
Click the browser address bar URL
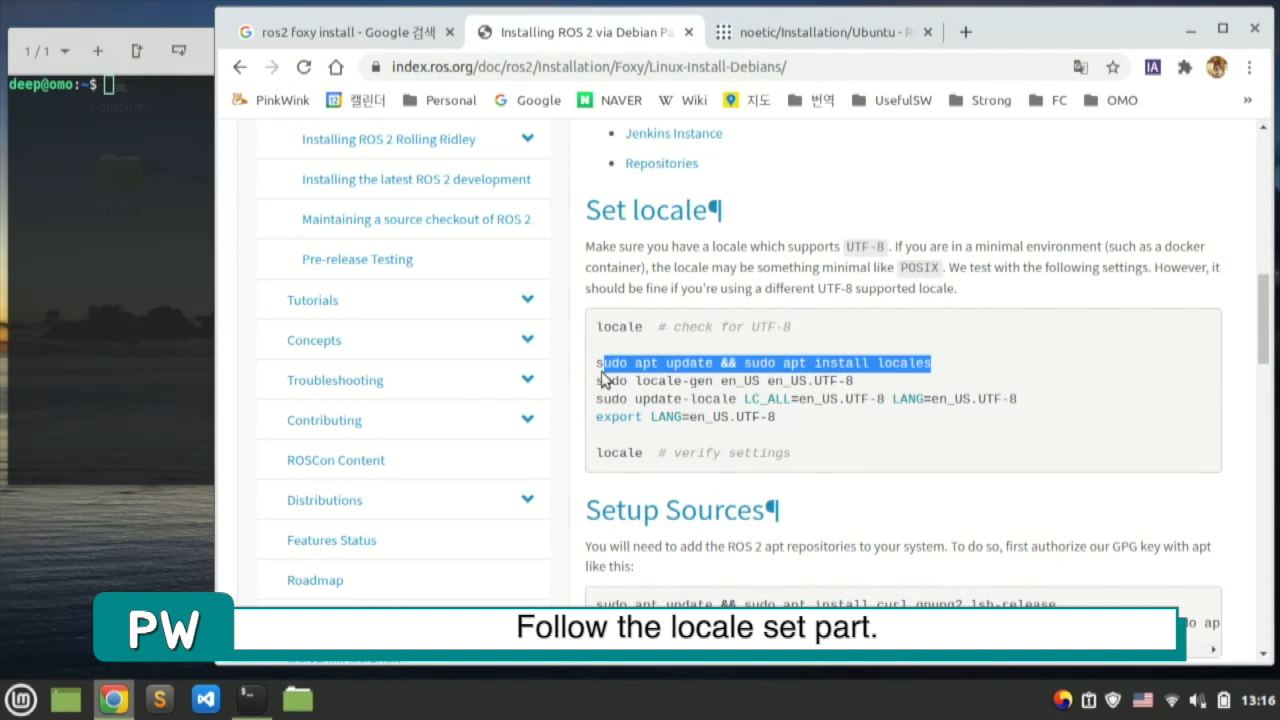588,67
